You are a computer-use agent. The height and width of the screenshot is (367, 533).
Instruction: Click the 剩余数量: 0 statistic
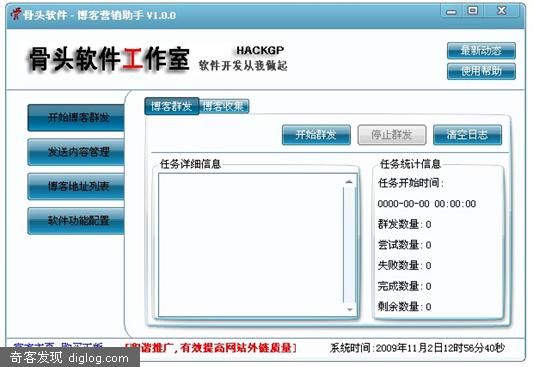pos(405,307)
